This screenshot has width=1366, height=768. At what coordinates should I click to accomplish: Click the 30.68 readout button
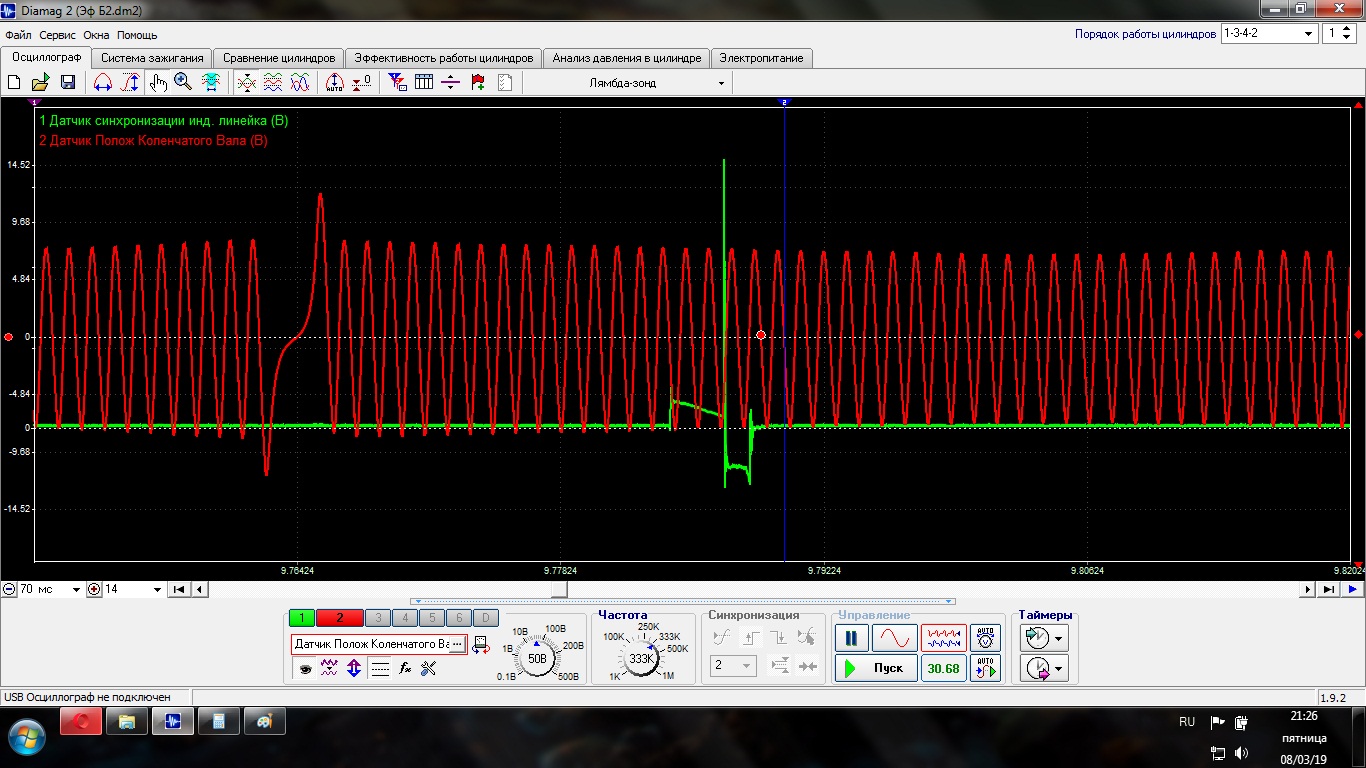944,668
